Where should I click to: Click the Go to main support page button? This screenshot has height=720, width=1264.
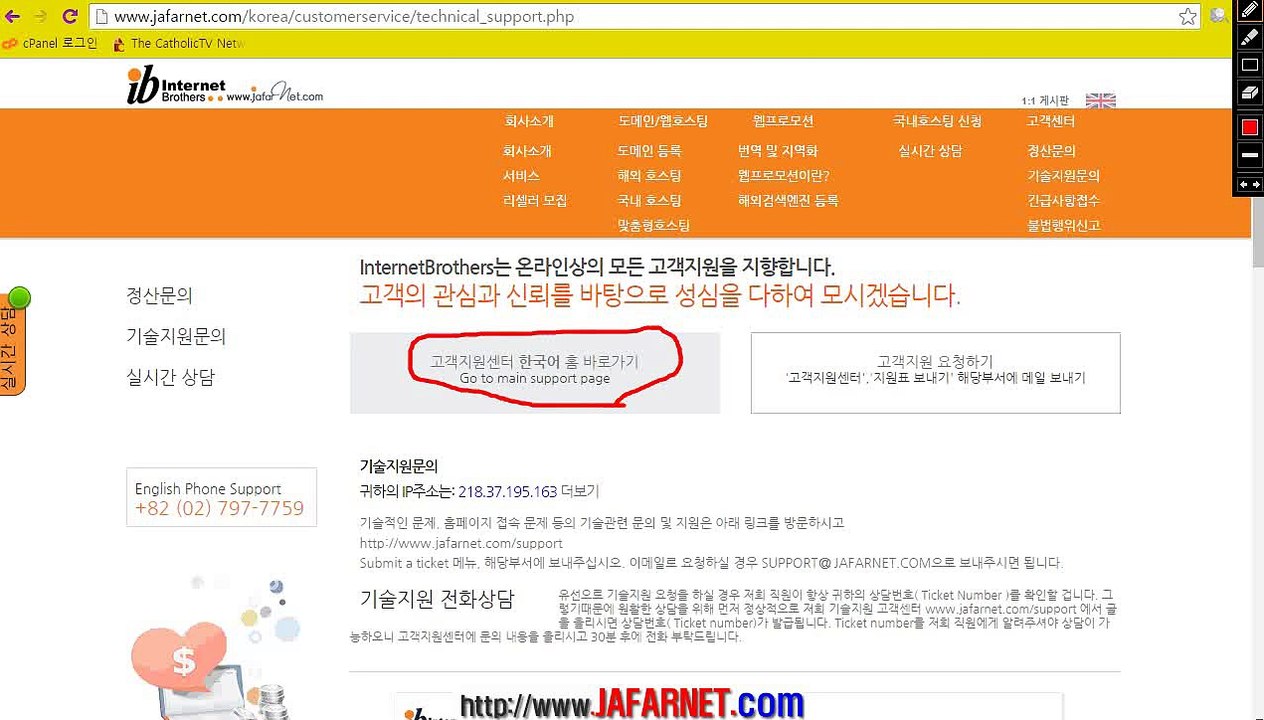point(535,373)
